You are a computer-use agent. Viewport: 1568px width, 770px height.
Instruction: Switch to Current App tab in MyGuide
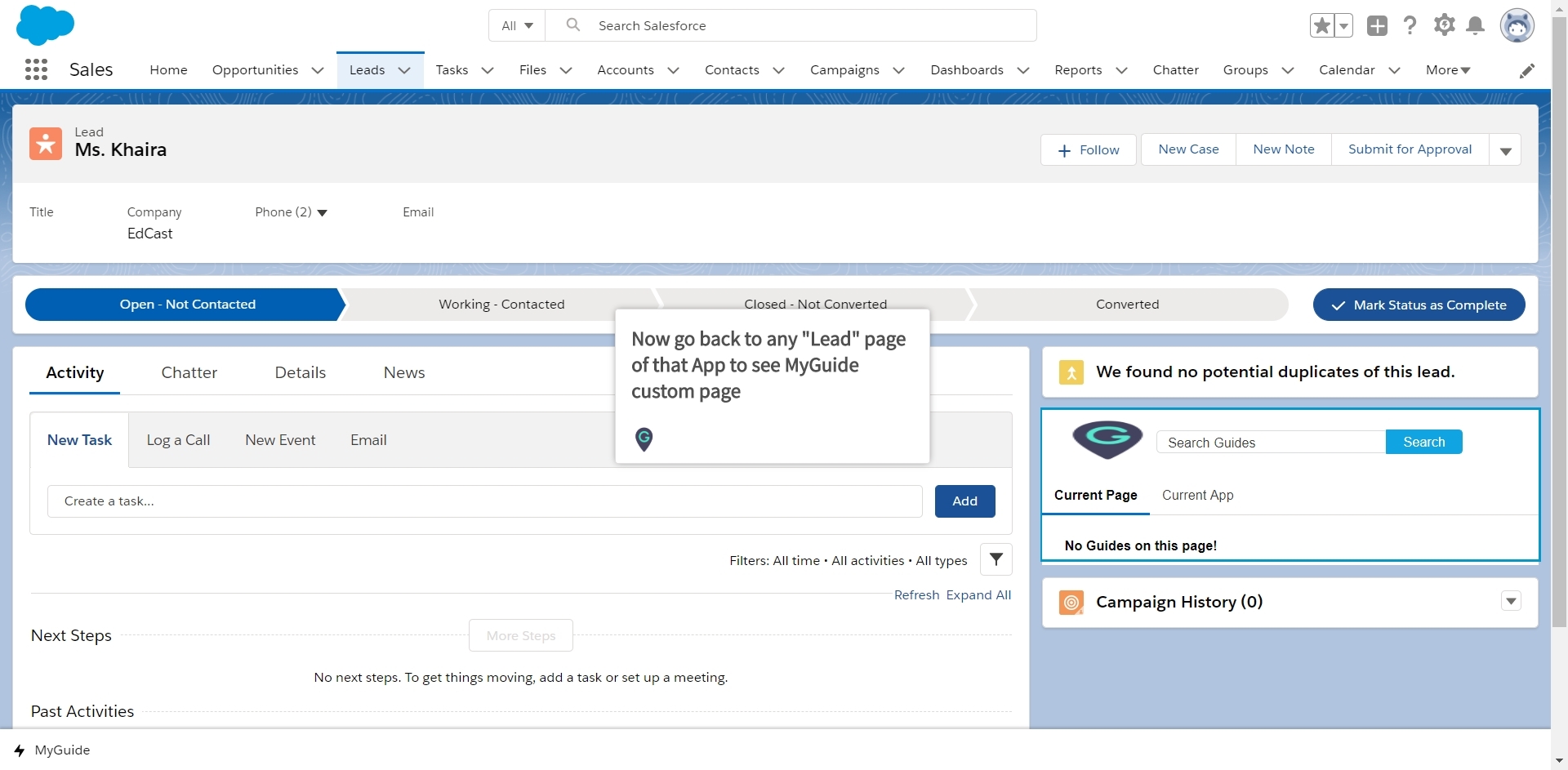pos(1197,496)
